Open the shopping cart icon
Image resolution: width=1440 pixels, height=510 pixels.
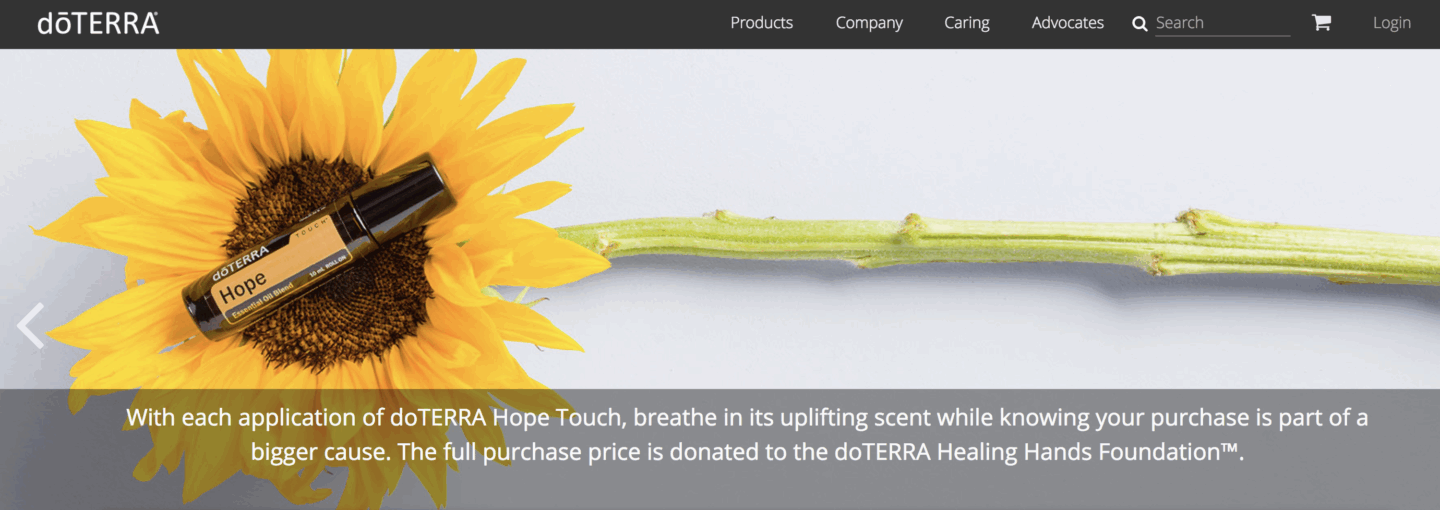pos(1321,22)
